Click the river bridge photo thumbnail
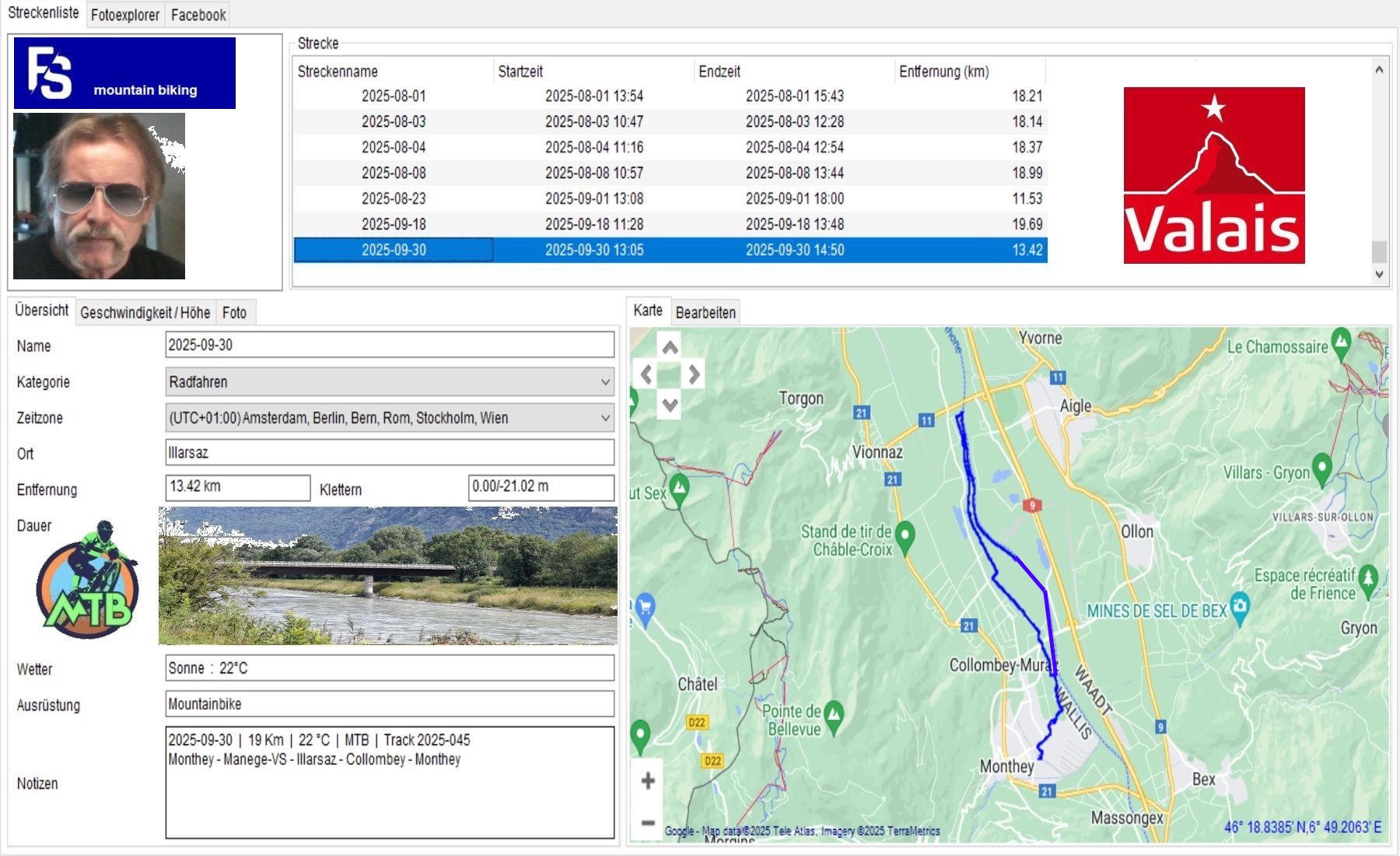The height and width of the screenshot is (856, 1400). tap(387, 576)
